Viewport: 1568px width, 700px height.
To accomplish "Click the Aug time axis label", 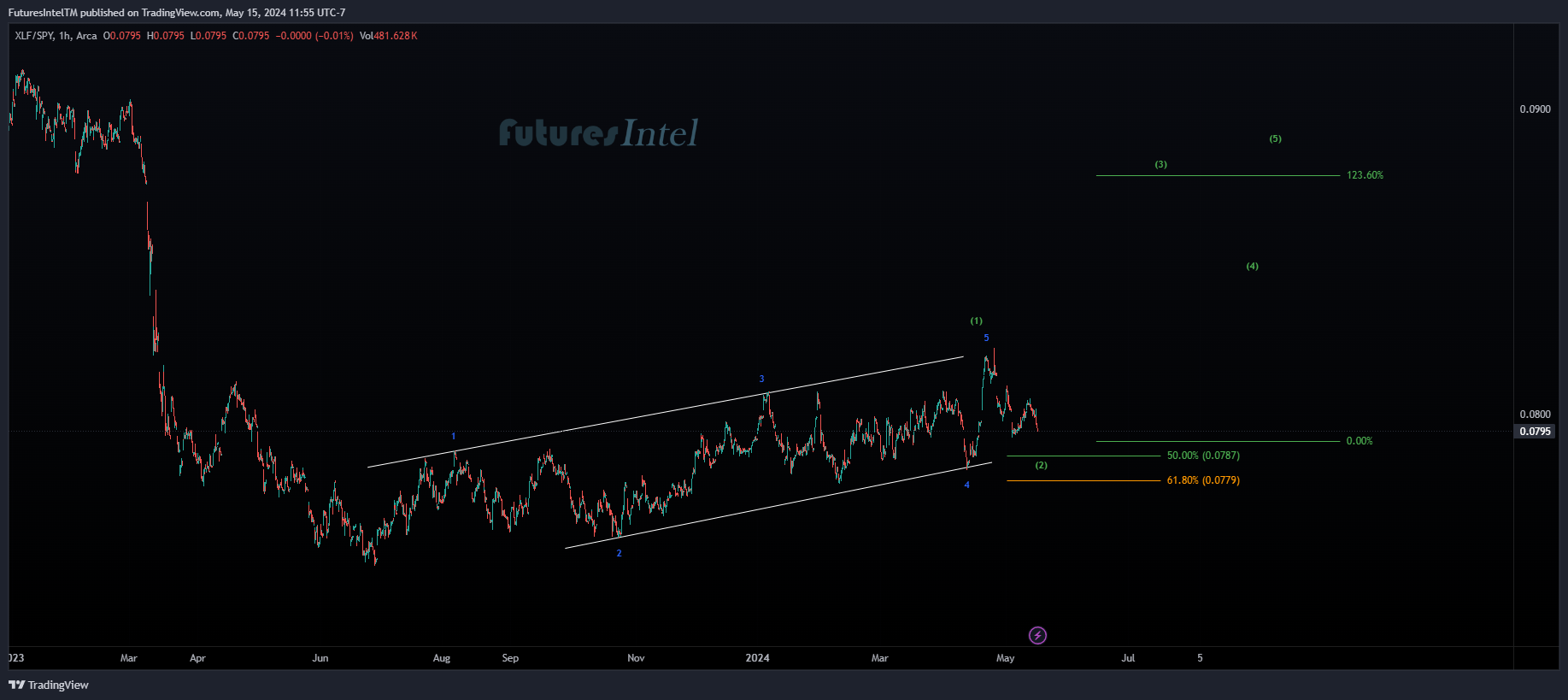I will click(442, 658).
